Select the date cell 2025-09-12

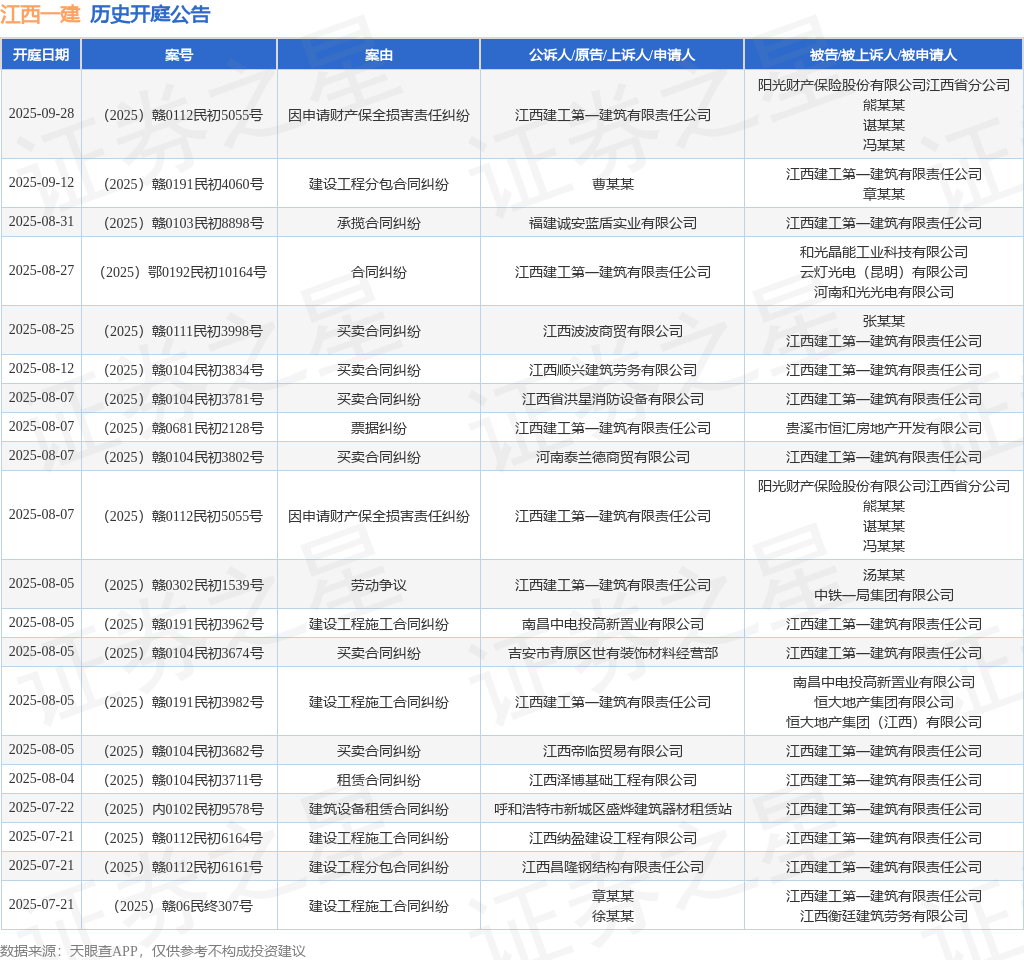click(x=41, y=183)
